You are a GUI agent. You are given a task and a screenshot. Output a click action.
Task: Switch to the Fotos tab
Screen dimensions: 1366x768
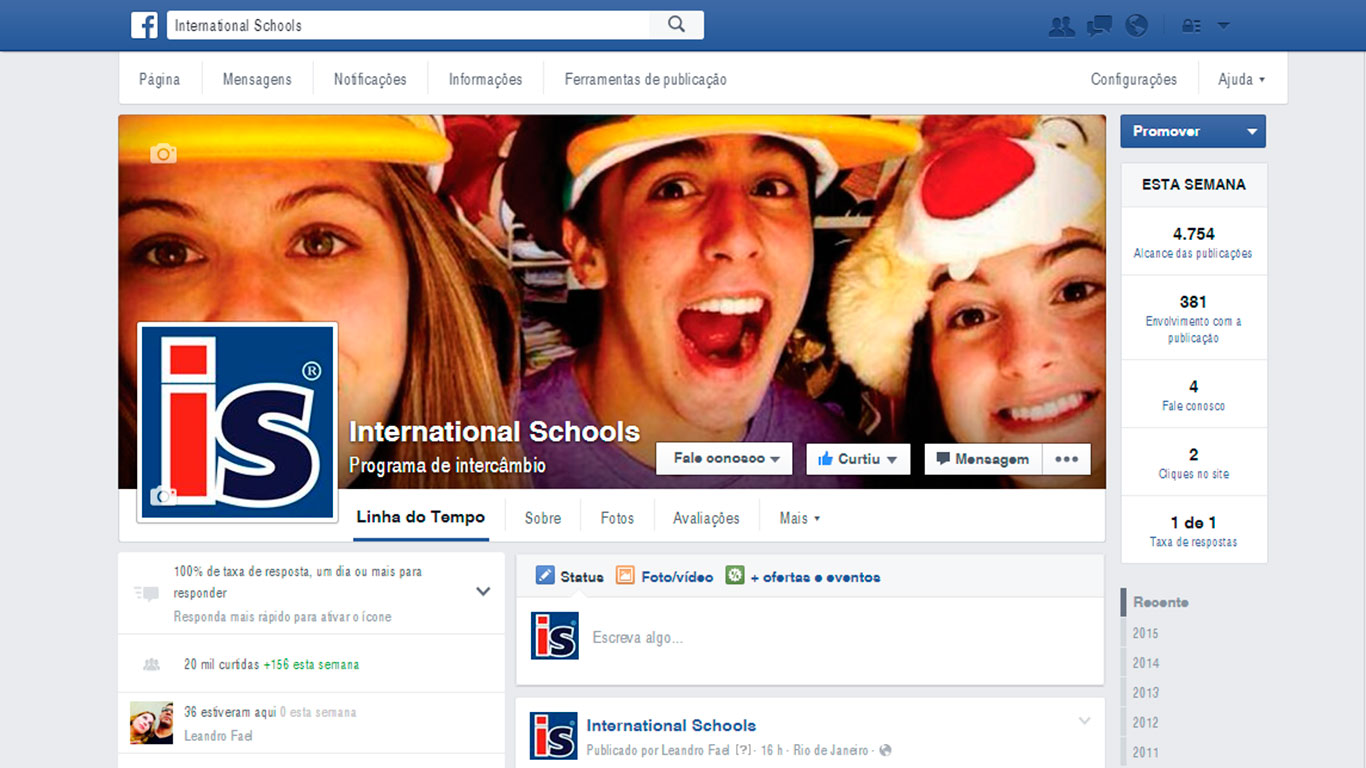[617, 518]
